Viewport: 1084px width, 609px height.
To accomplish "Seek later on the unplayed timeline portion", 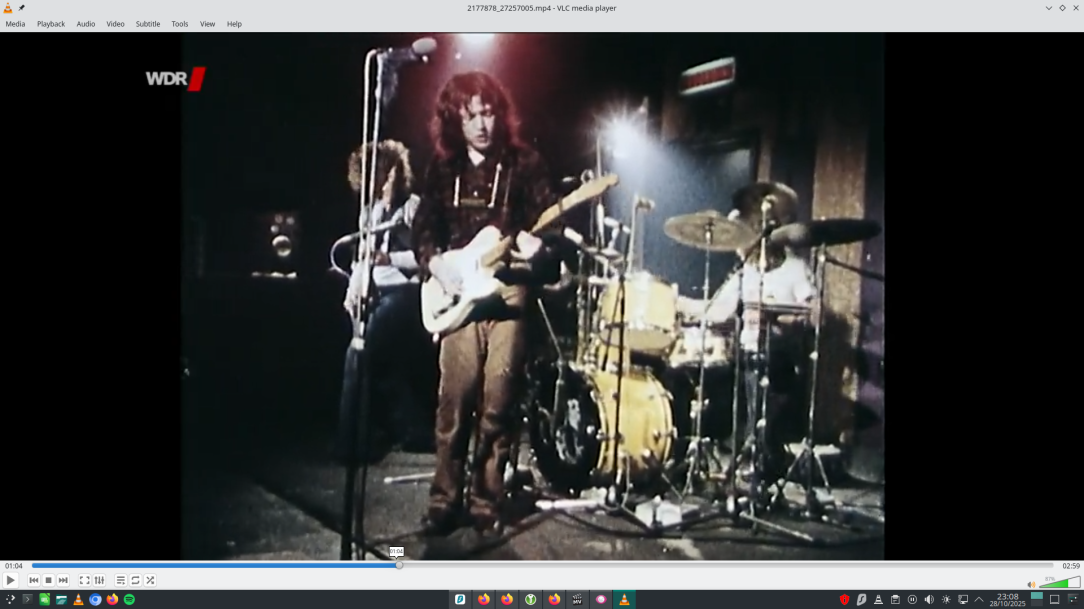I will point(728,565).
